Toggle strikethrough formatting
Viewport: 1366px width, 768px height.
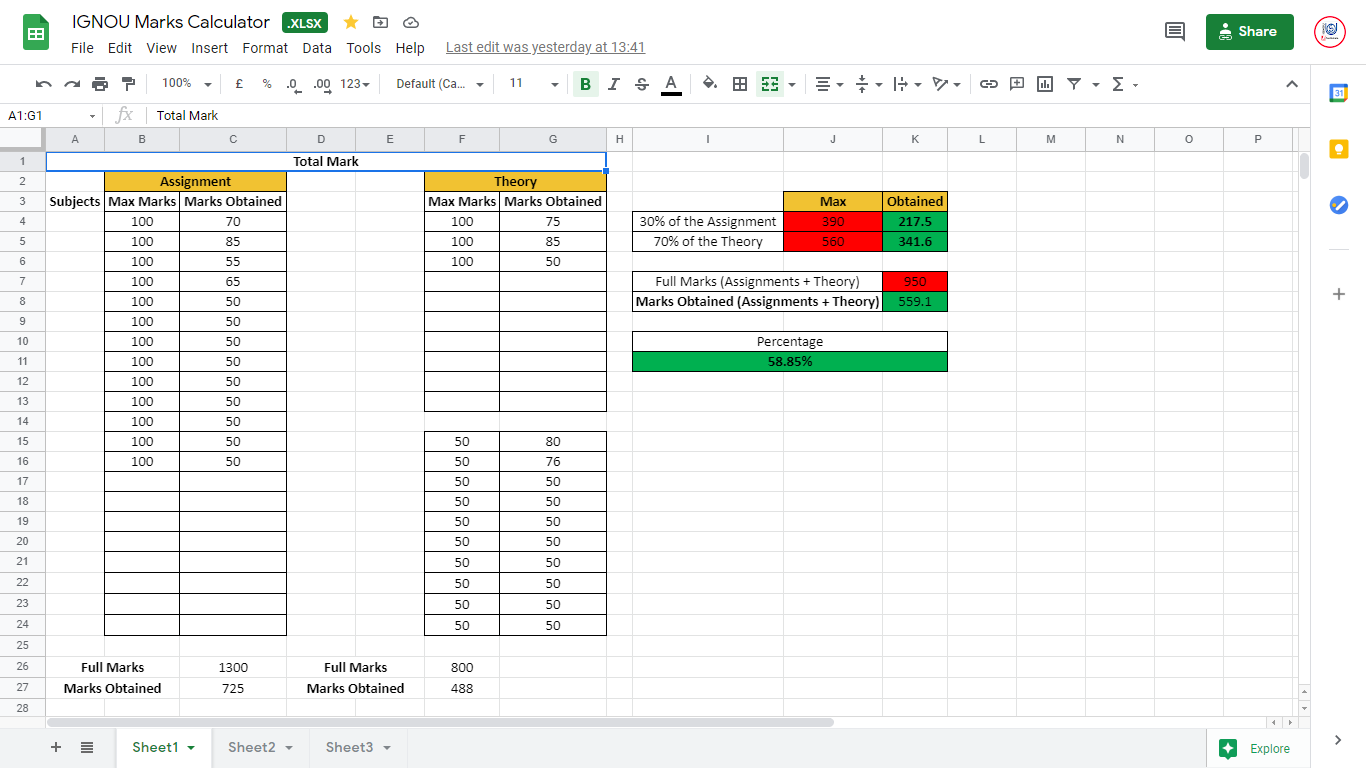(x=642, y=84)
